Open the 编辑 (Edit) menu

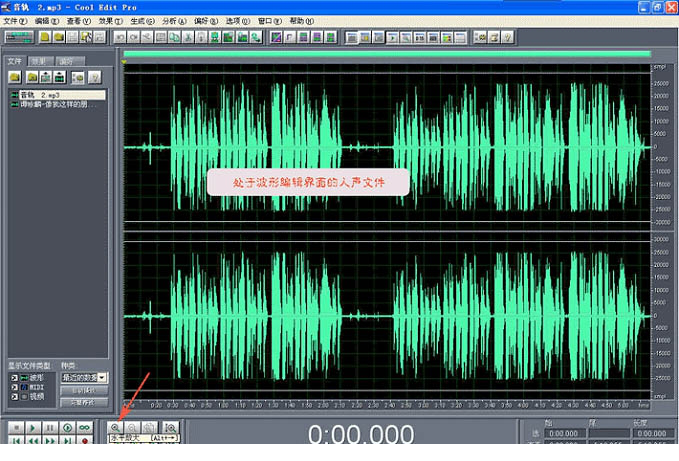[x=47, y=21]
